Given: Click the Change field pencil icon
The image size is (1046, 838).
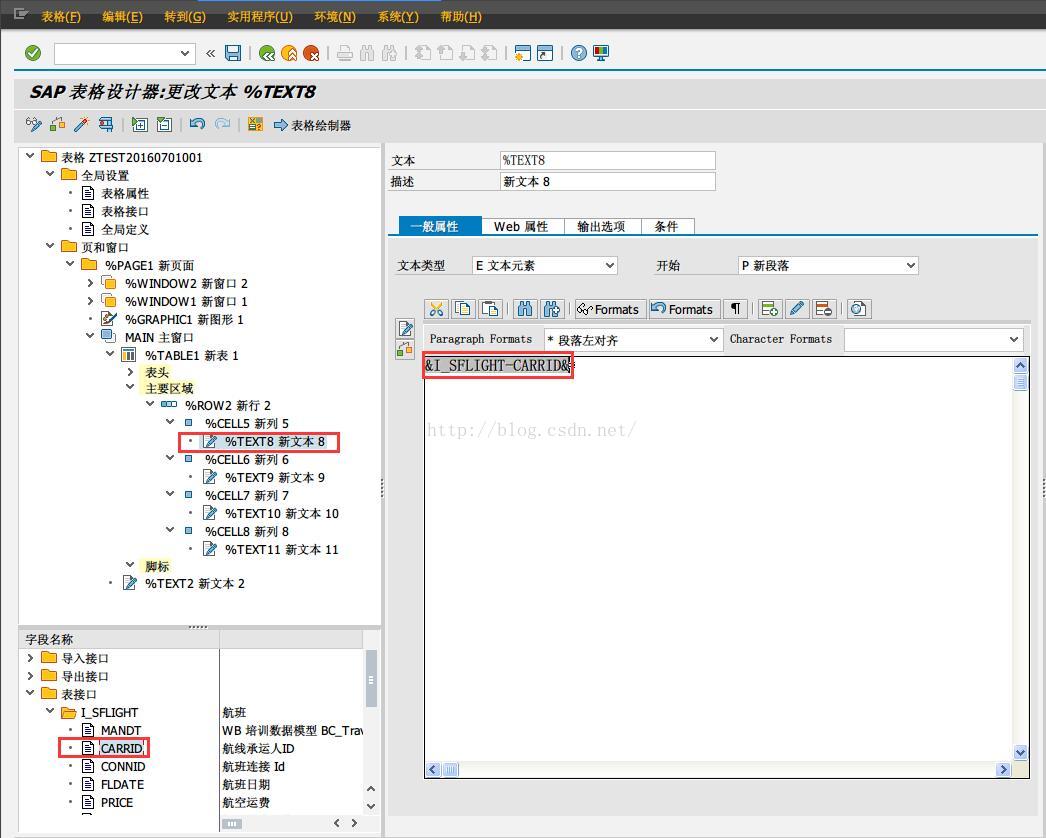Looking at the screenshot, I should pyautogui.click(x=797, y=309).
